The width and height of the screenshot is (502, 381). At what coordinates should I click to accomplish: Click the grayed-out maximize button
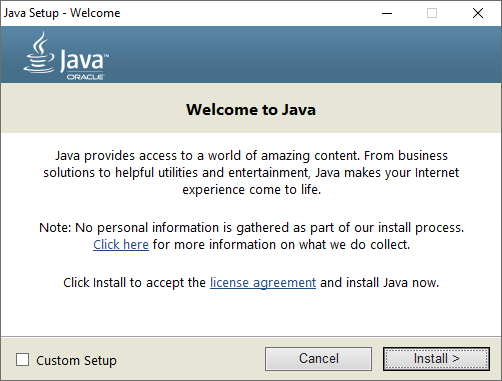[432, 13]
